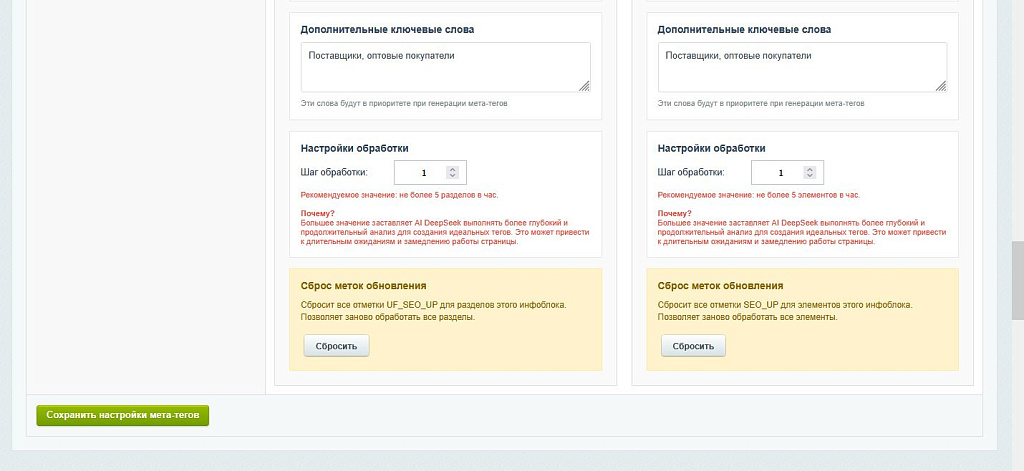Click right 'Сброс меток обновления' heading

tap(720, 286)
